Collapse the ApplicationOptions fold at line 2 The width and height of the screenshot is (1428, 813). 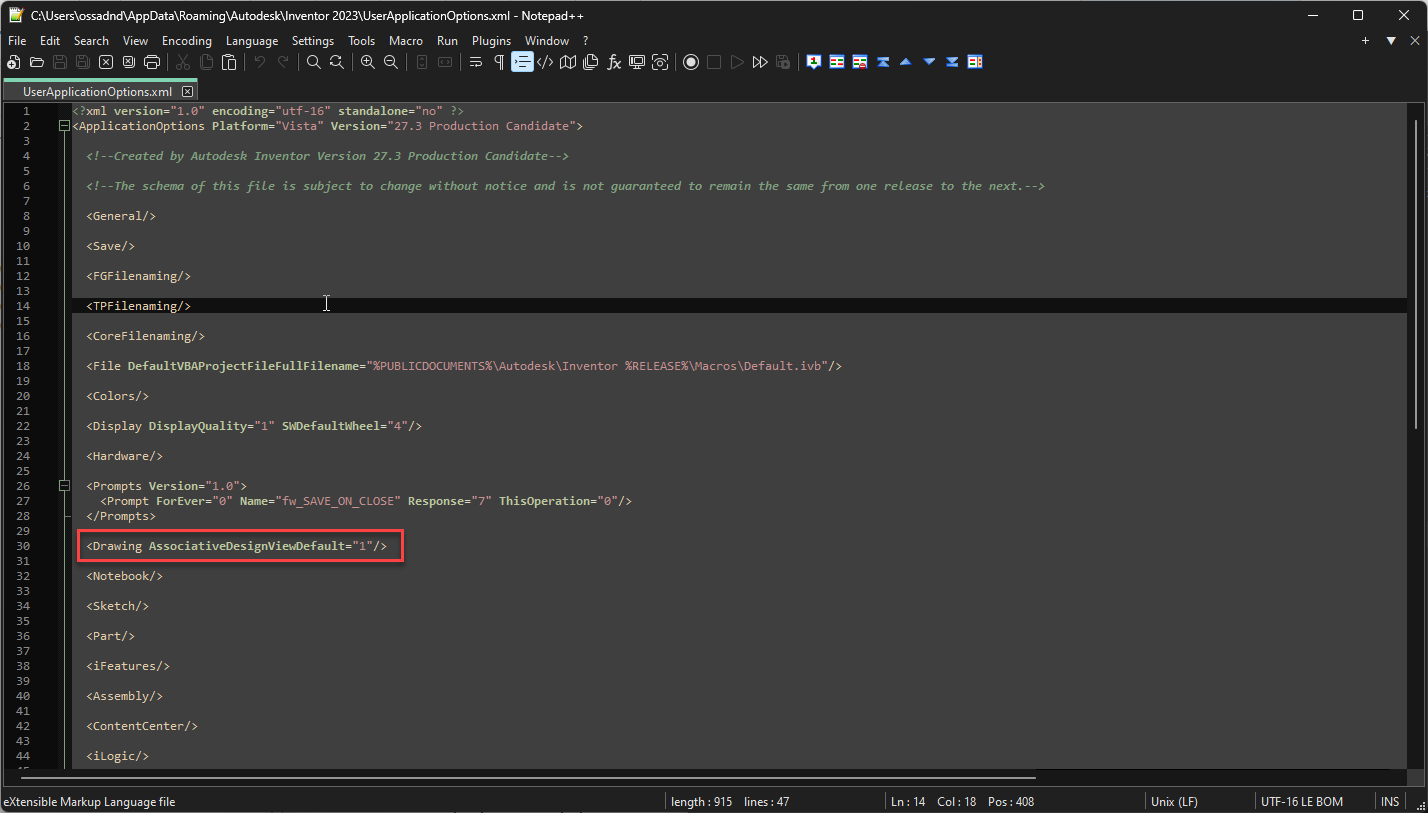pos(64,125)
